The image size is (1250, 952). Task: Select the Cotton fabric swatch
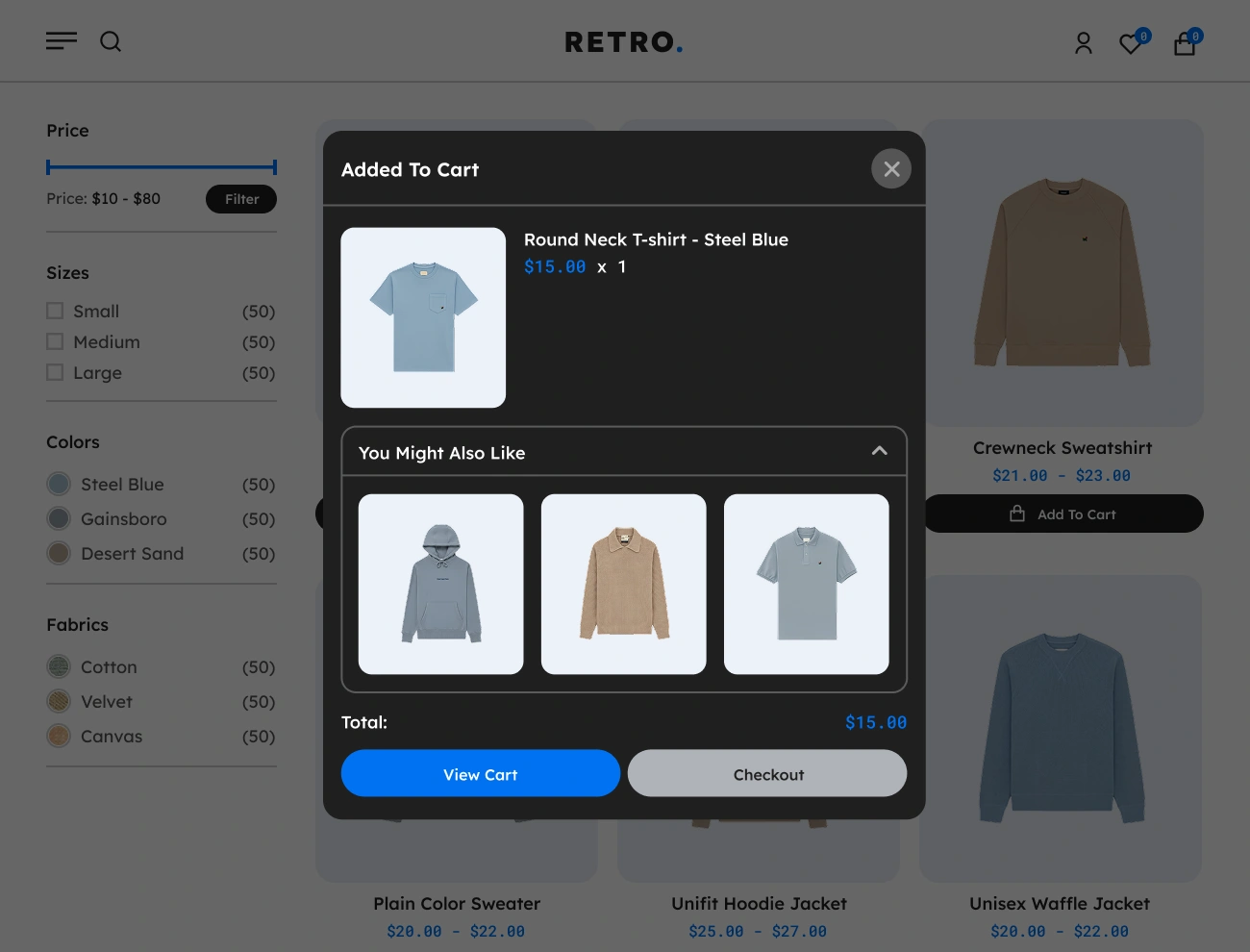[59, 666]
